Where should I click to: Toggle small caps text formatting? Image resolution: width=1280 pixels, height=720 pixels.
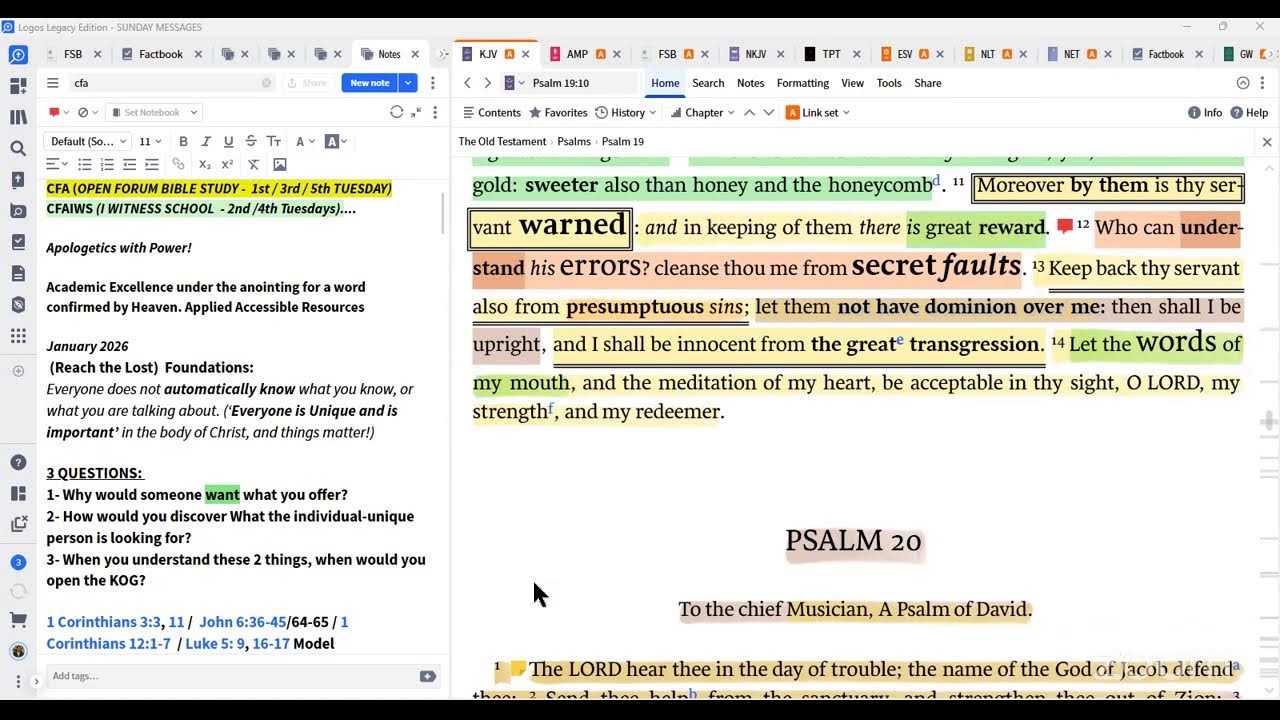tap(273, 141)
